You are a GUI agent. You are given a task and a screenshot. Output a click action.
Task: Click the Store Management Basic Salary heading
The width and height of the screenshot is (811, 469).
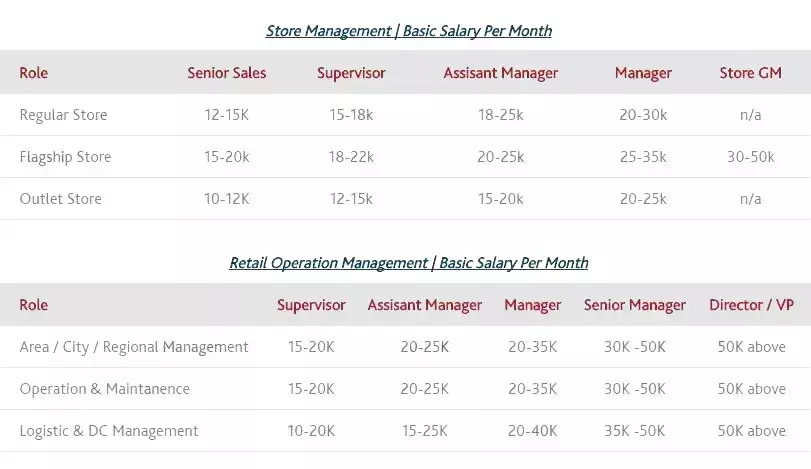(x=409, y=31)
